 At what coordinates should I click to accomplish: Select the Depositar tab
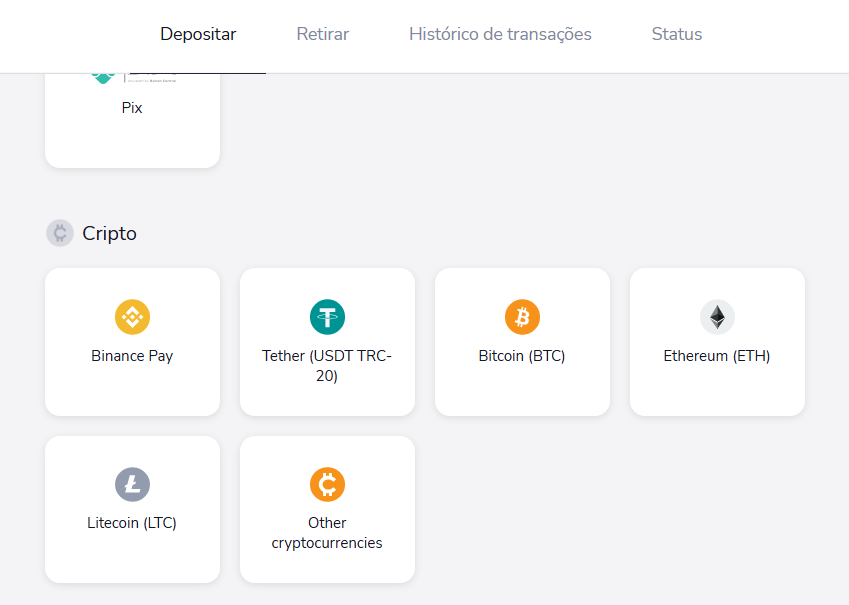[198, 34]
